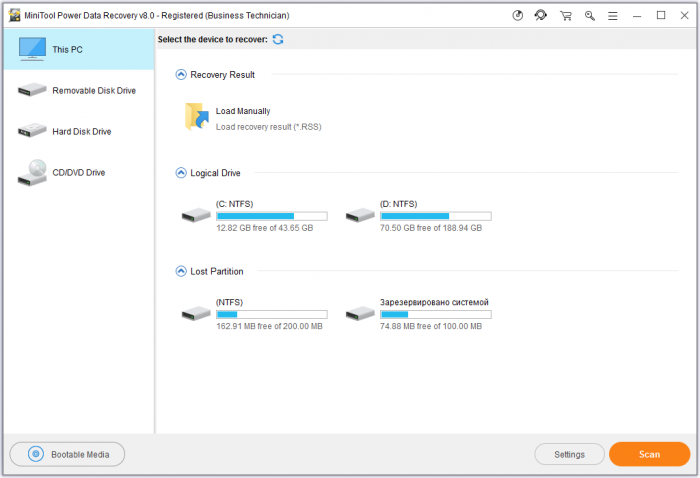Click the Removable Disk Drive icon

pyautogui.click(x=32, y=90)
